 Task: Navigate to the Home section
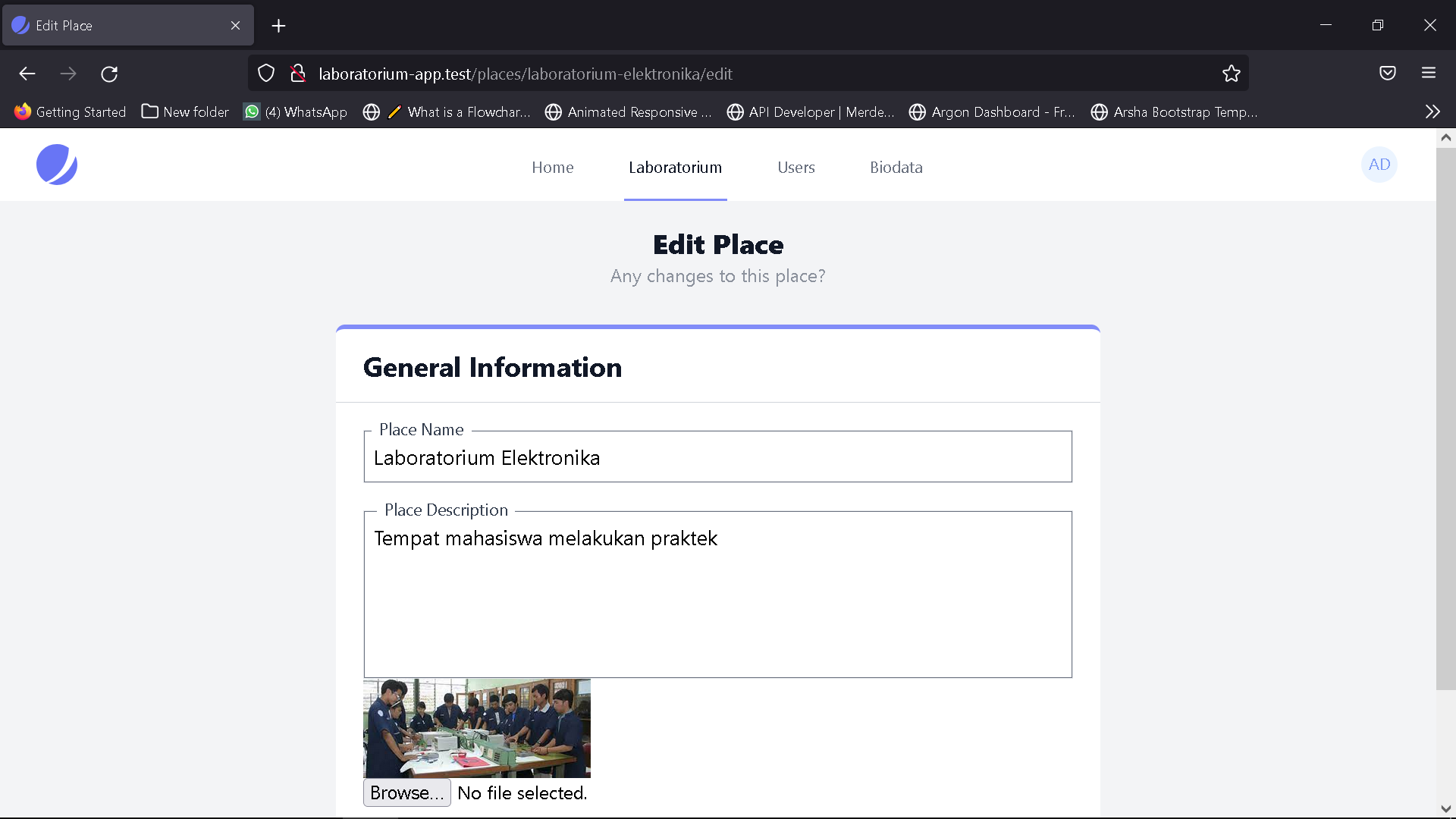(x=553, y=168)
